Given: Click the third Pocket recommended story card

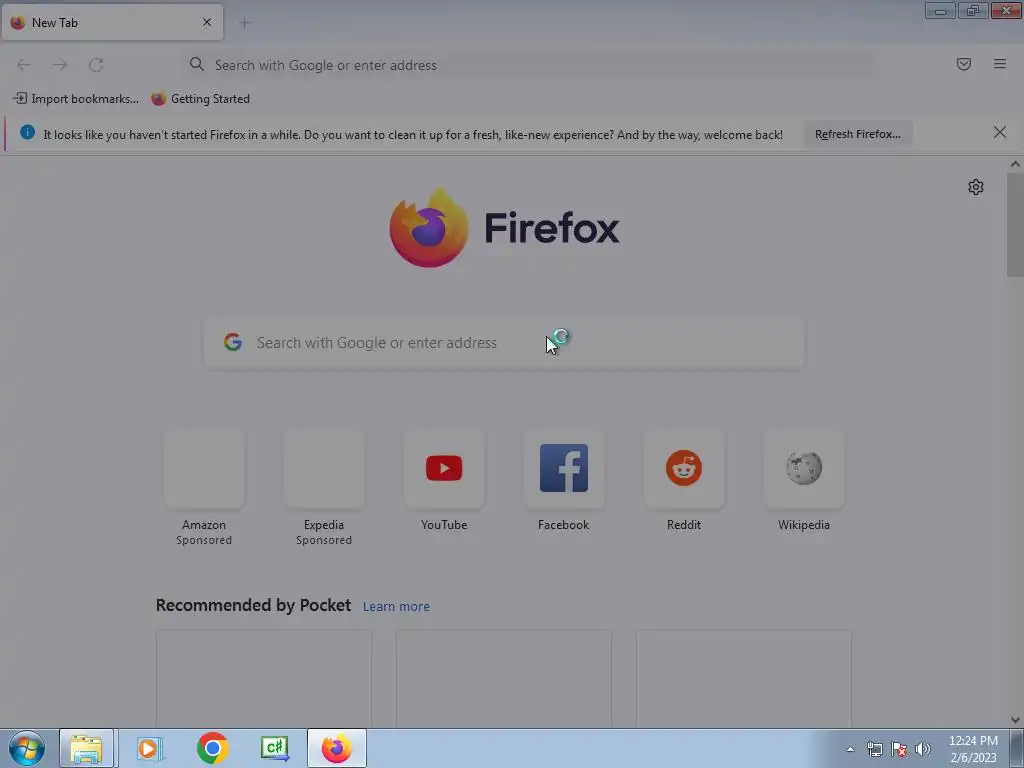Looking at the screenshot, I should point(744,678).
